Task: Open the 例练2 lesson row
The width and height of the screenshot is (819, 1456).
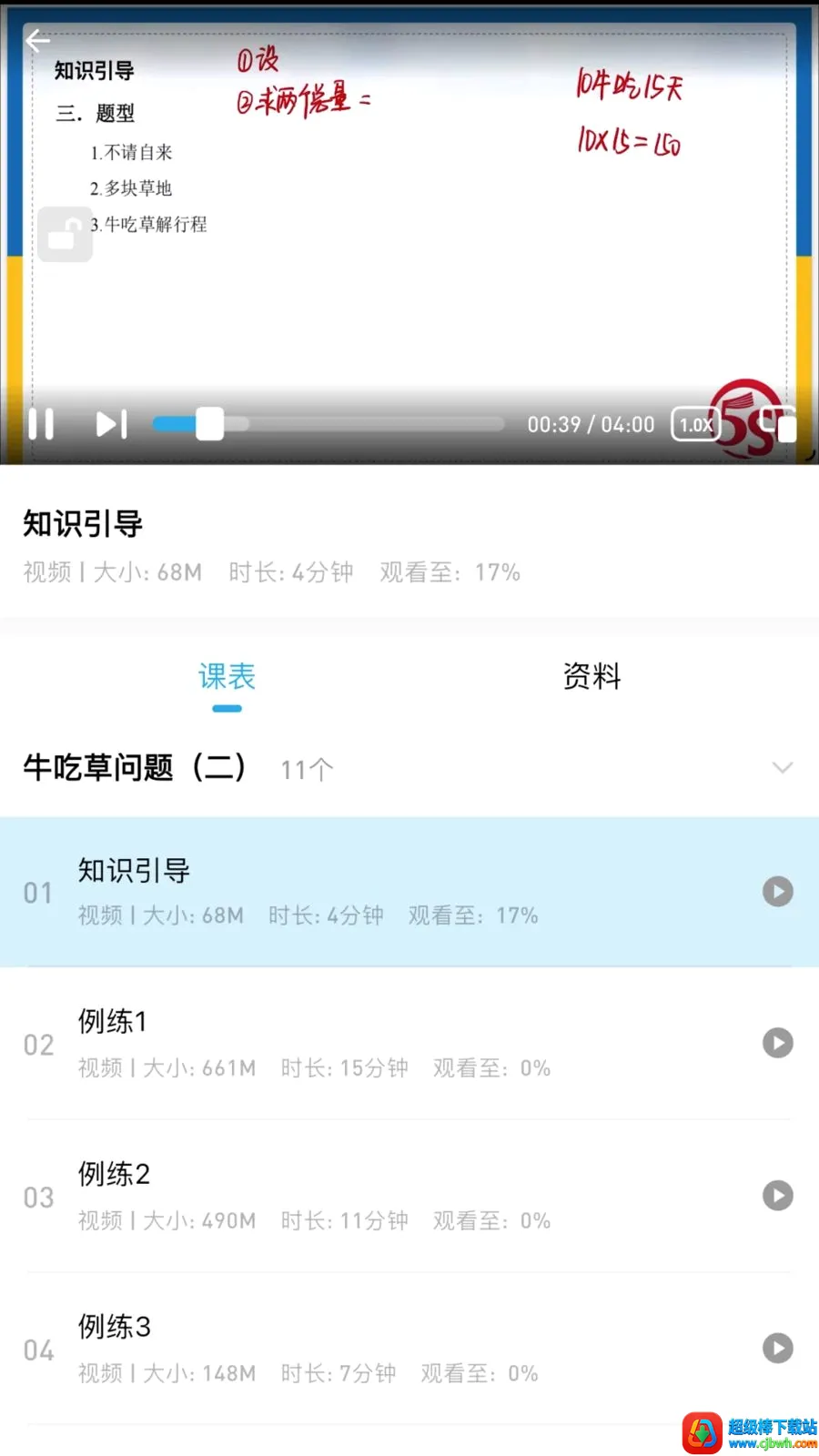Action: click(409, 1197)
